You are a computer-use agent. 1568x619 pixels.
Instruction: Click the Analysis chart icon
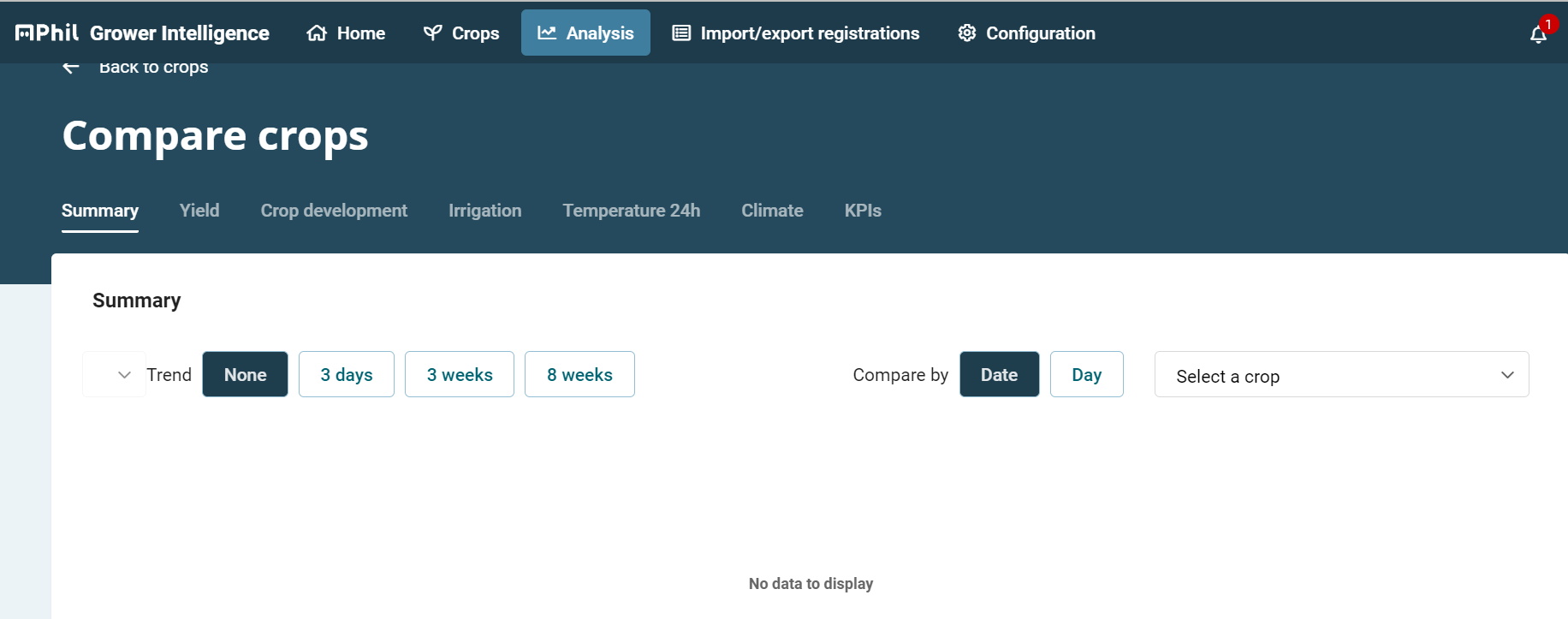point(547,33)
